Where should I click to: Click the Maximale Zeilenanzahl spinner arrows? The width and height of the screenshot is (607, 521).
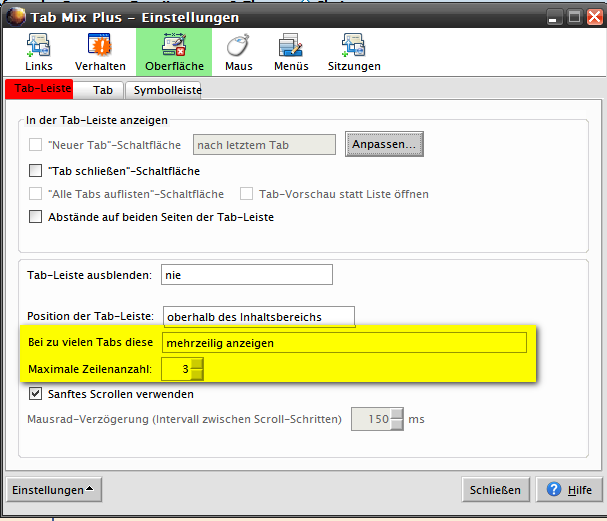click(197, 369)
